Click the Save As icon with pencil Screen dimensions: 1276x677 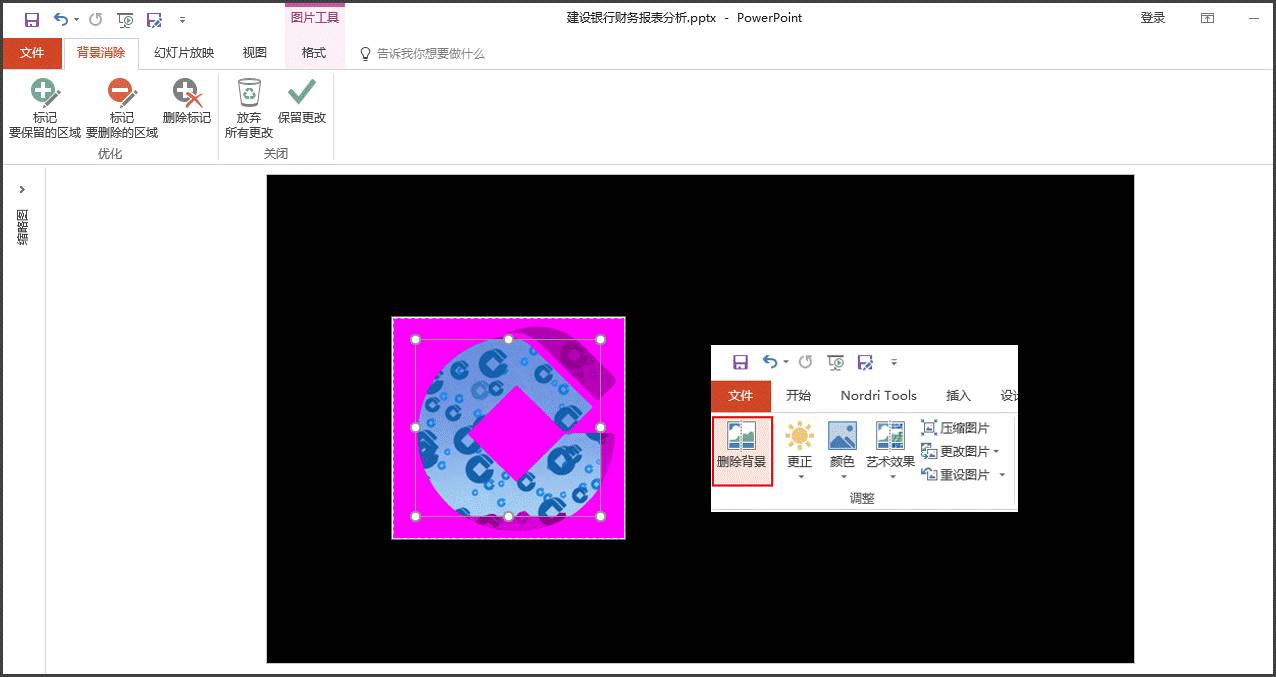[154, 19]
